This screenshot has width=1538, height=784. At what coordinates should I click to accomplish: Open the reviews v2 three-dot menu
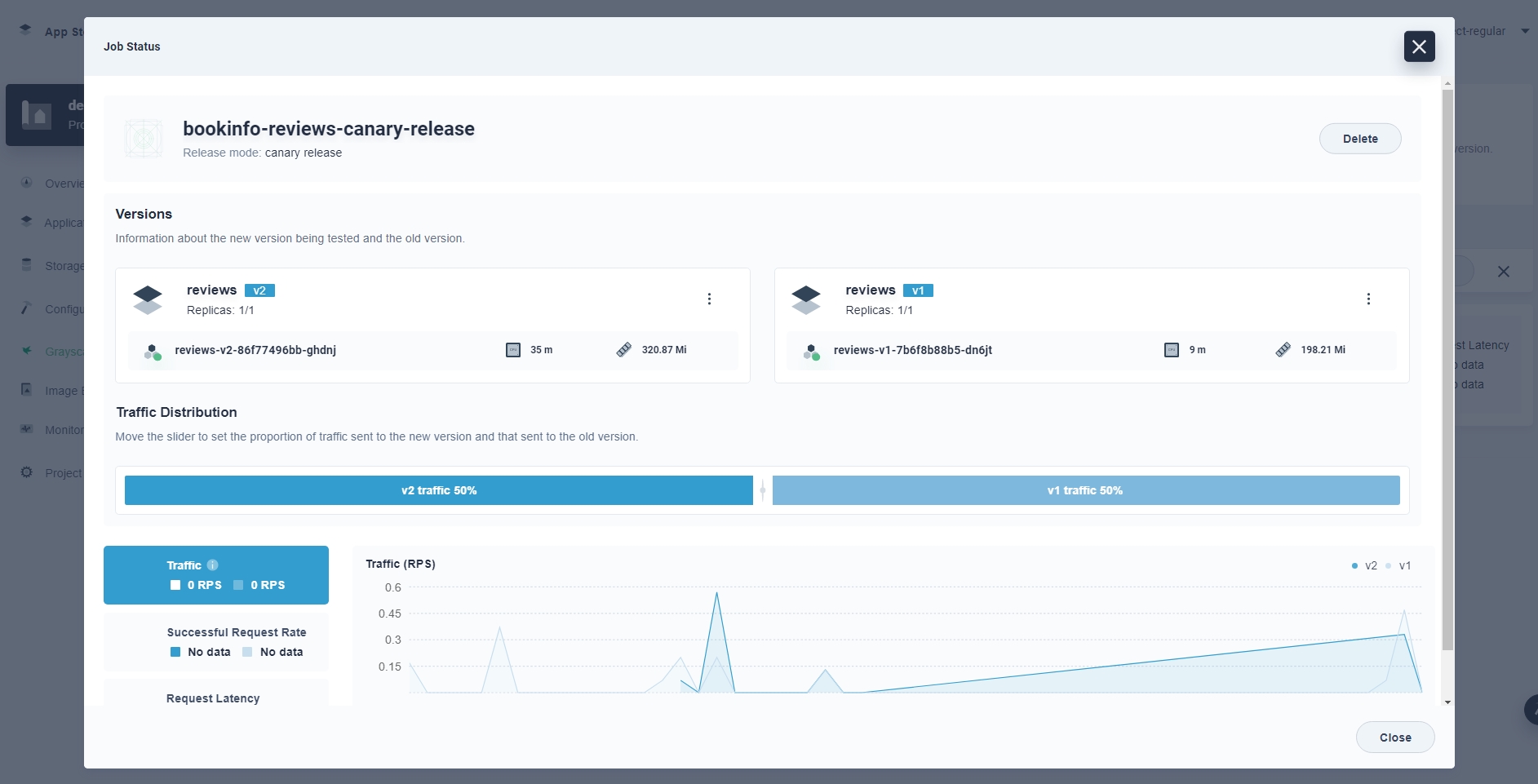pyautogui.click(x=709, y=299)
